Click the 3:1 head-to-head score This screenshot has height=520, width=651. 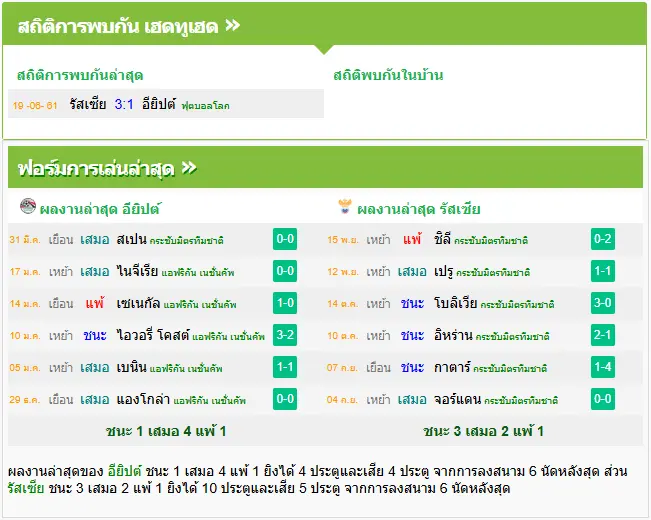[124, 104]
